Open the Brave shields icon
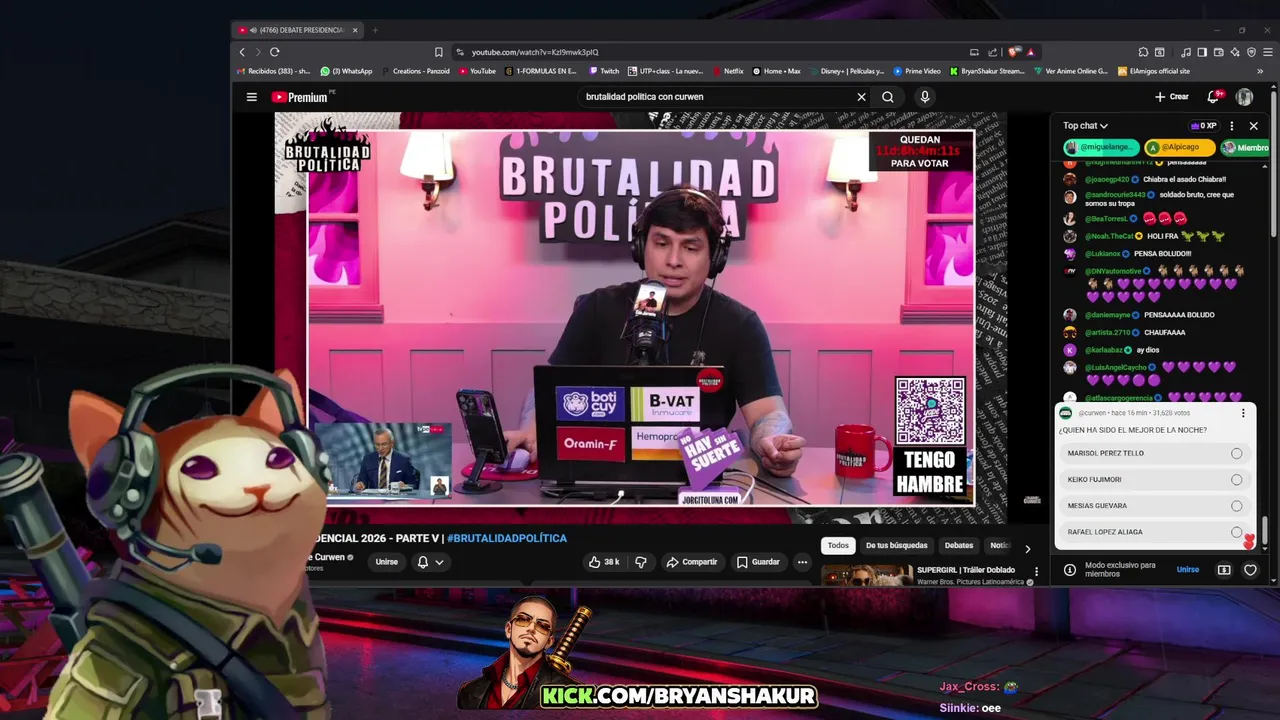 point(1015,52)
